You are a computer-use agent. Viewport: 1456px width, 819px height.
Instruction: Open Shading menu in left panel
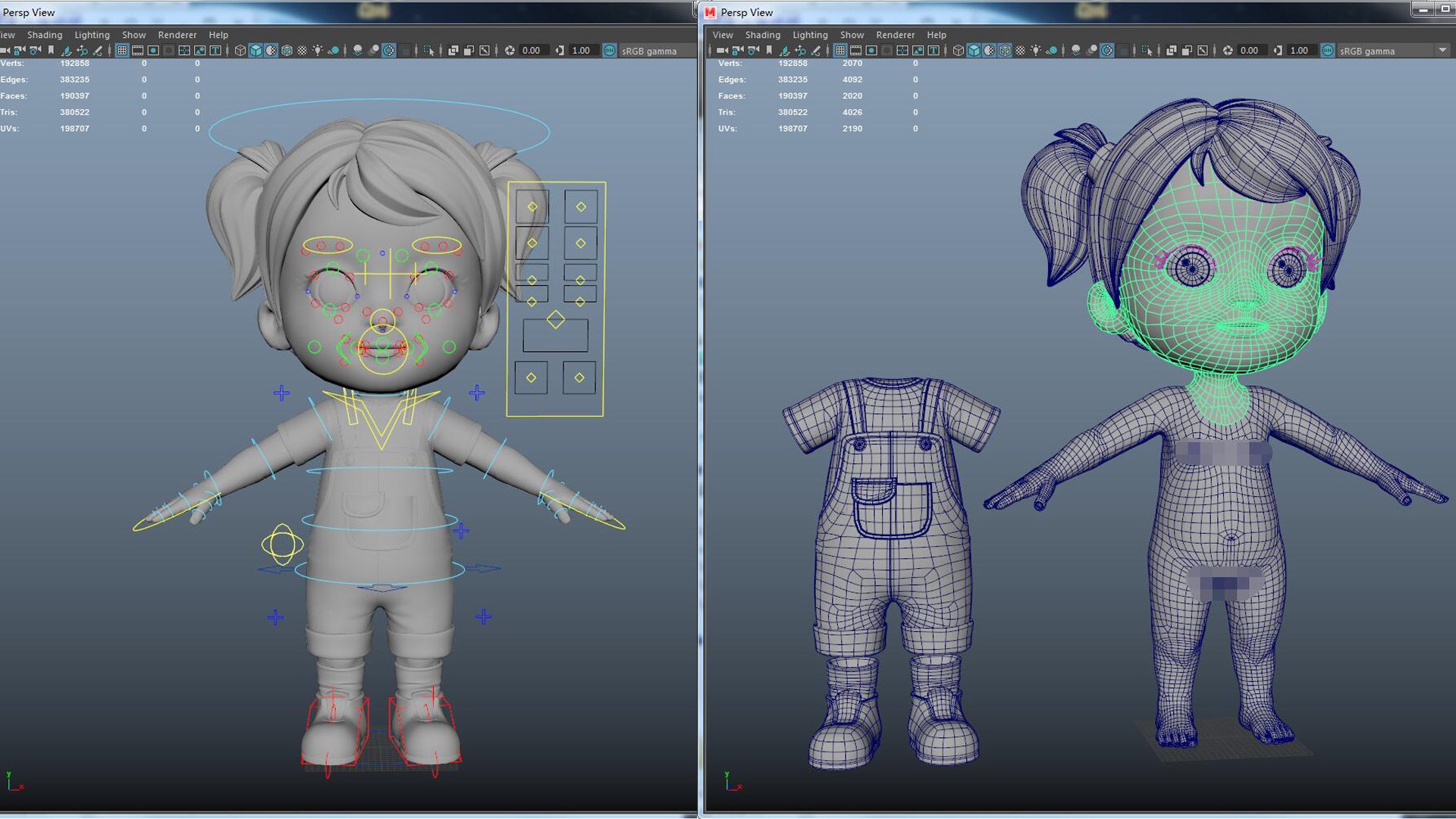[45, 35]
